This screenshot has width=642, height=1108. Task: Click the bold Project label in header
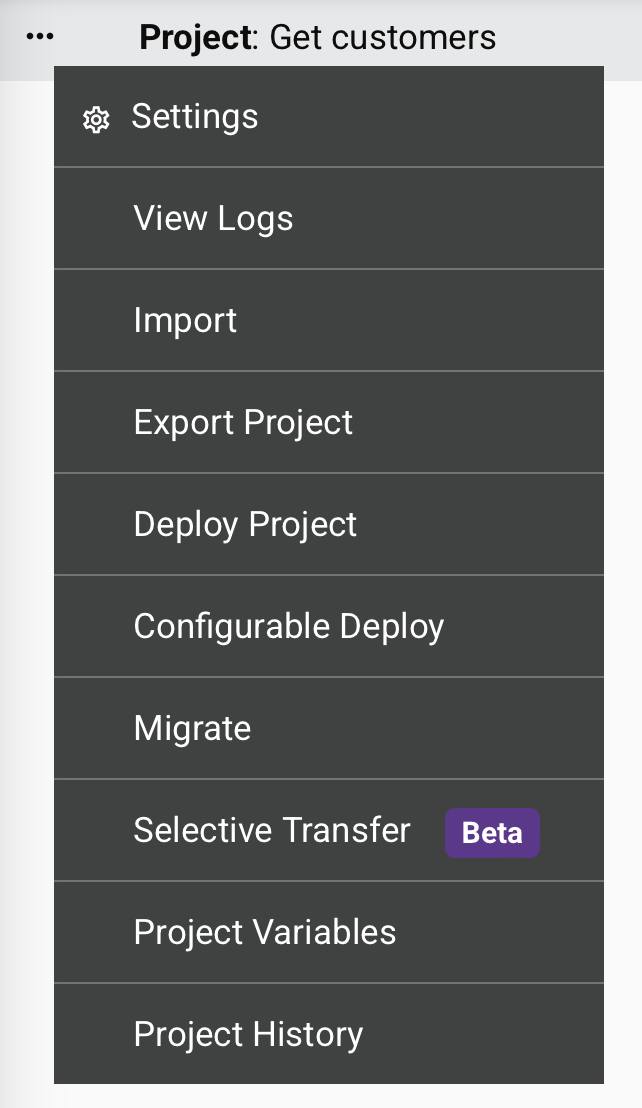tap(195, 38)
